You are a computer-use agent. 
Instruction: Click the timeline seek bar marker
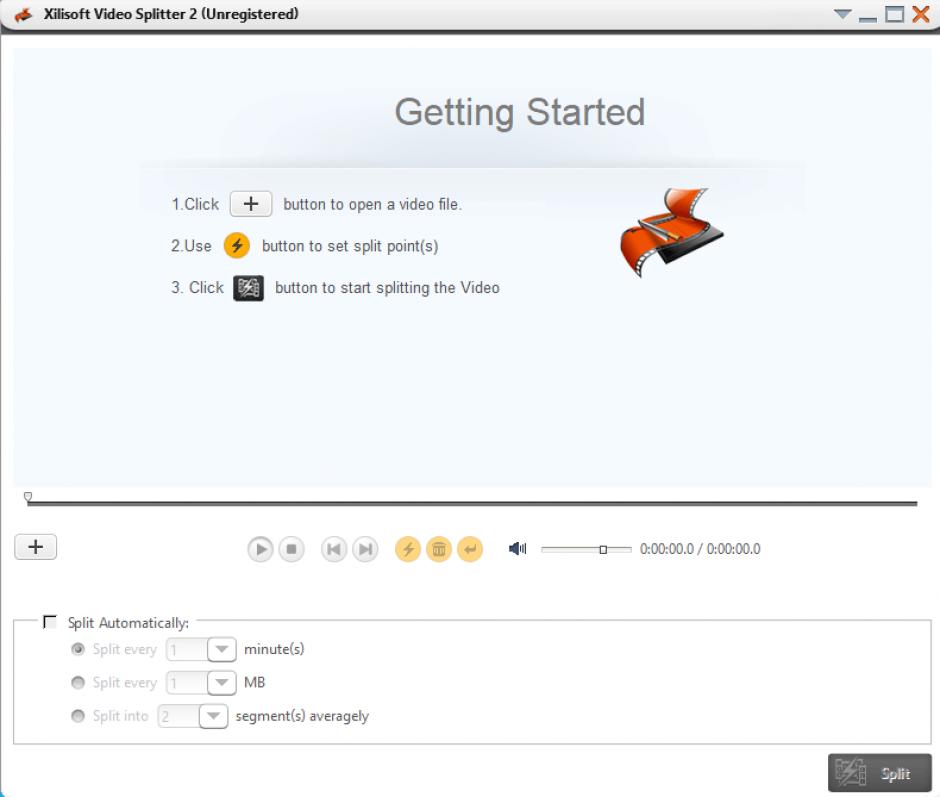(x=28, y=497)
